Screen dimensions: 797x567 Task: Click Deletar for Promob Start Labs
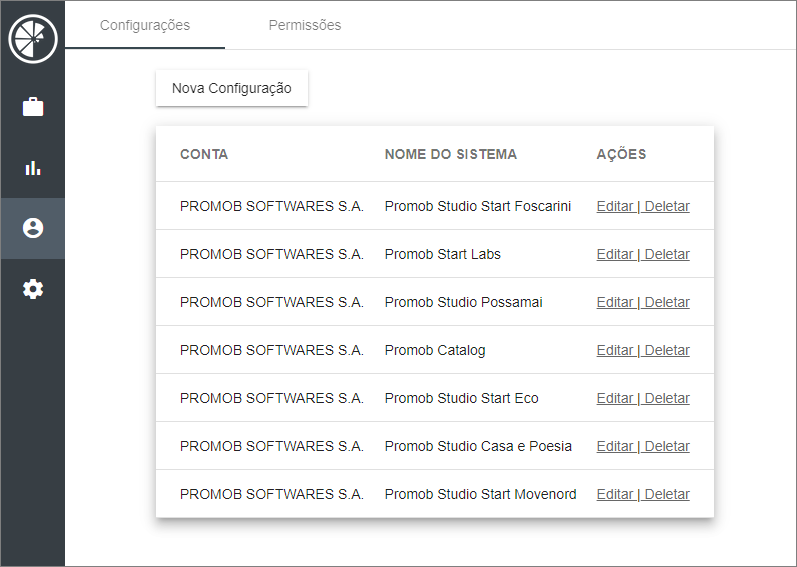tap(667, 254)
